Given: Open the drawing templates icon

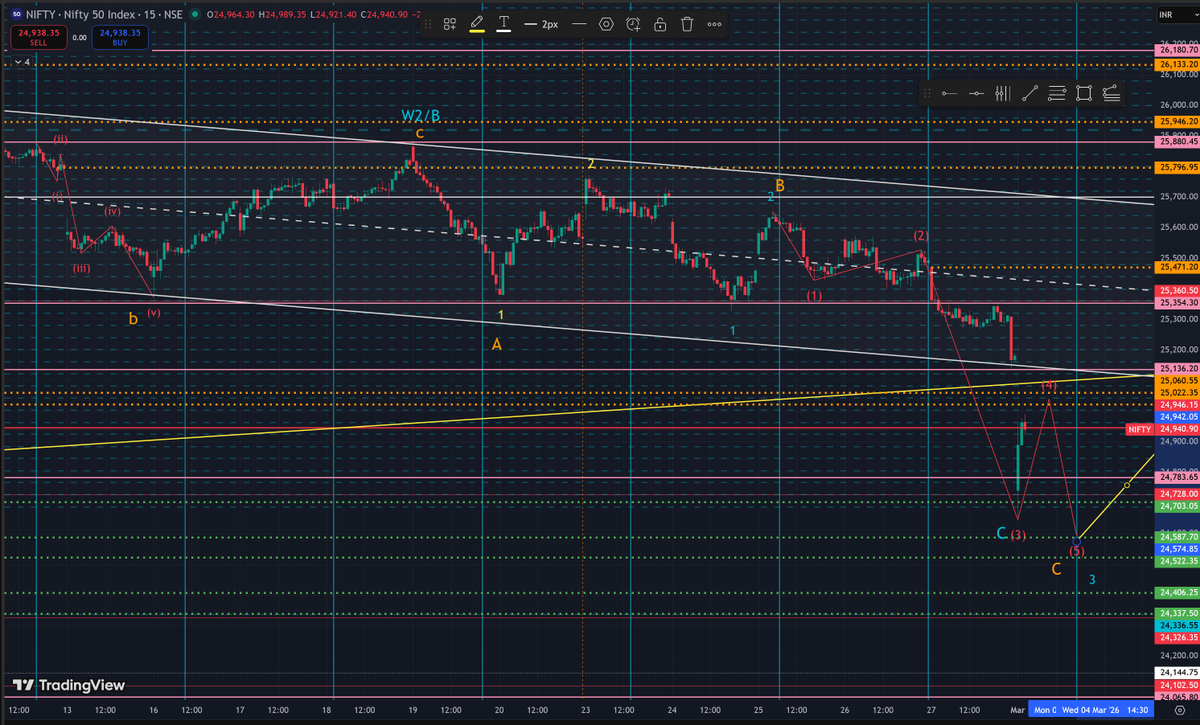Looking at the screenshot, I should pyautogui.click(x=450, y=23).
